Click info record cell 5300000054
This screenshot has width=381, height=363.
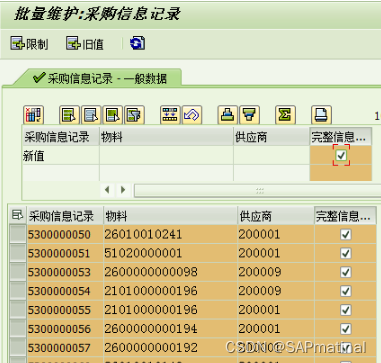click(65, 291)
